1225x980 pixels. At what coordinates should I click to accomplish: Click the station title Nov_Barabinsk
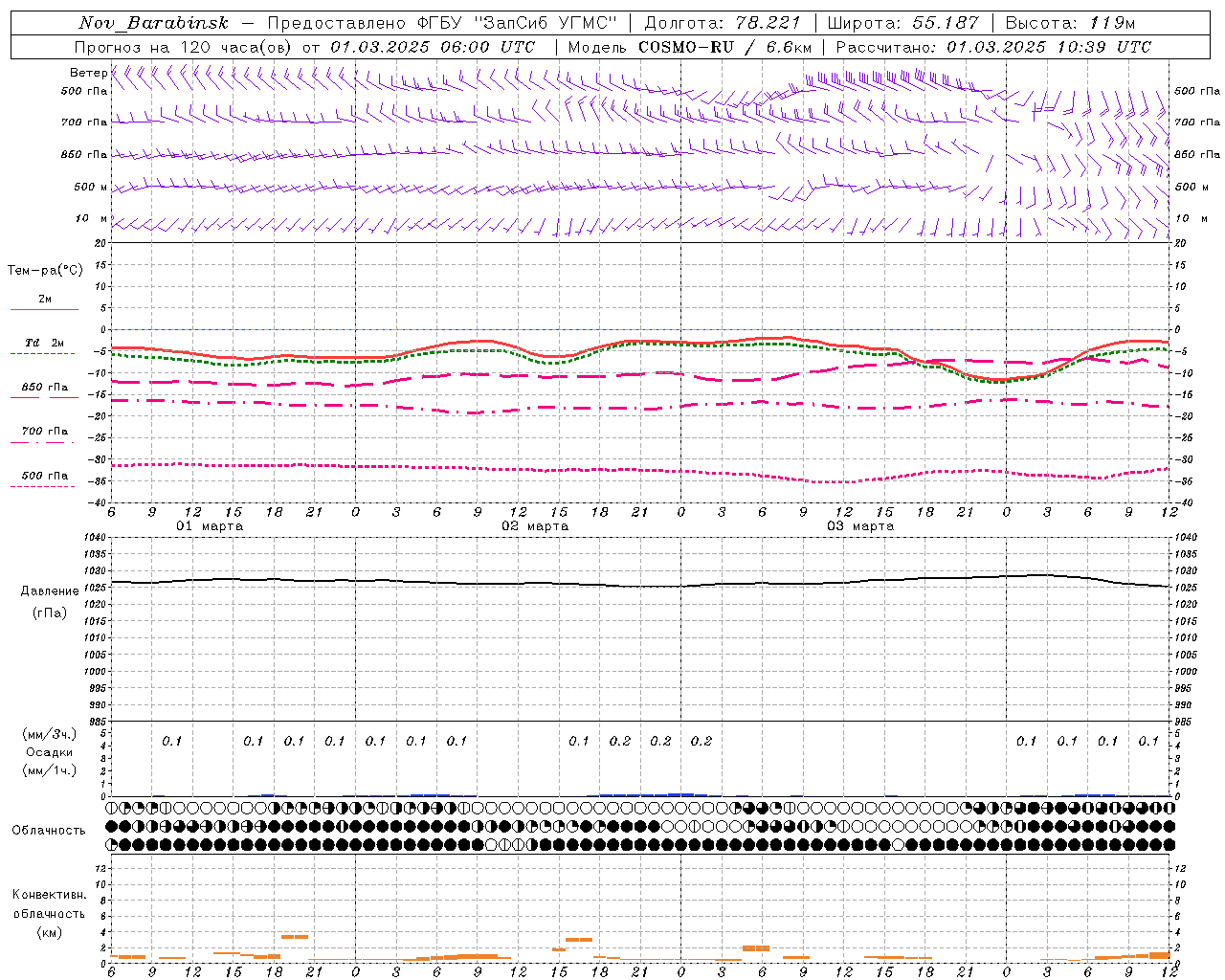pos(154,23)
